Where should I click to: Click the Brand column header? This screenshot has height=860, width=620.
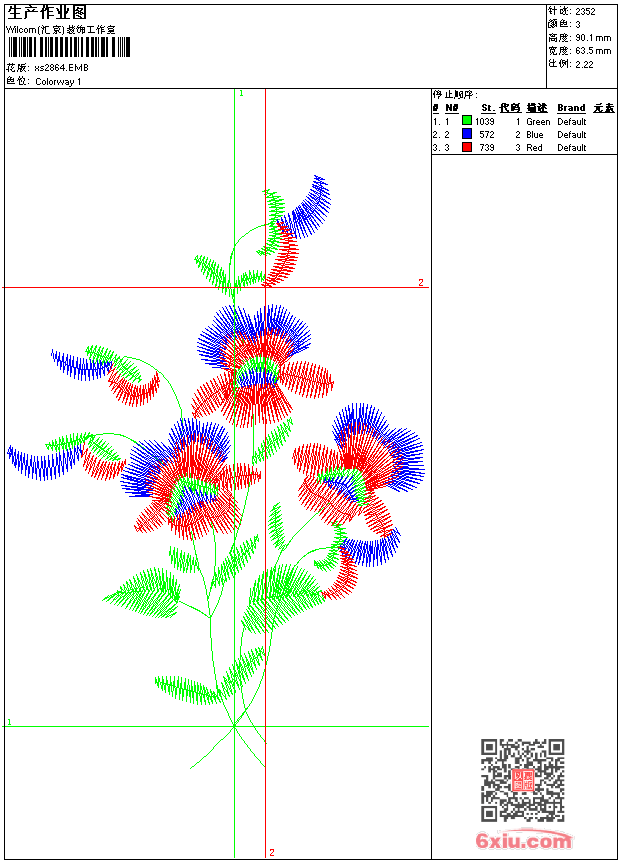click(x=571, y=108)
